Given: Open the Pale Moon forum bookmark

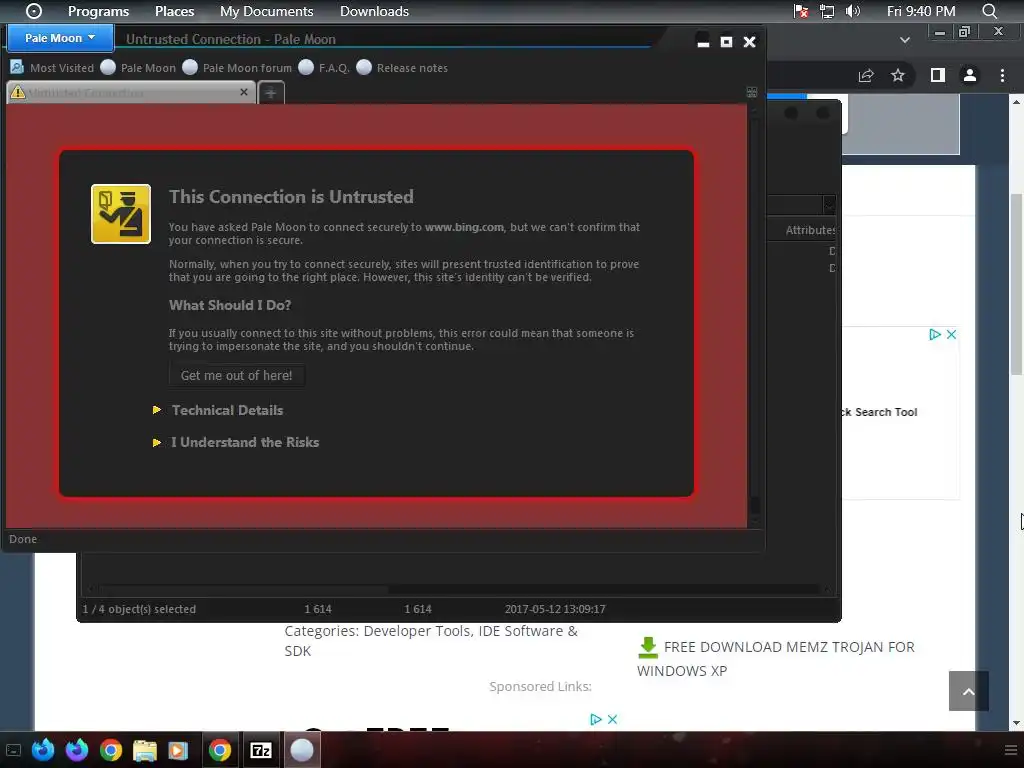Looking at the screenshot, I should 237,67.
